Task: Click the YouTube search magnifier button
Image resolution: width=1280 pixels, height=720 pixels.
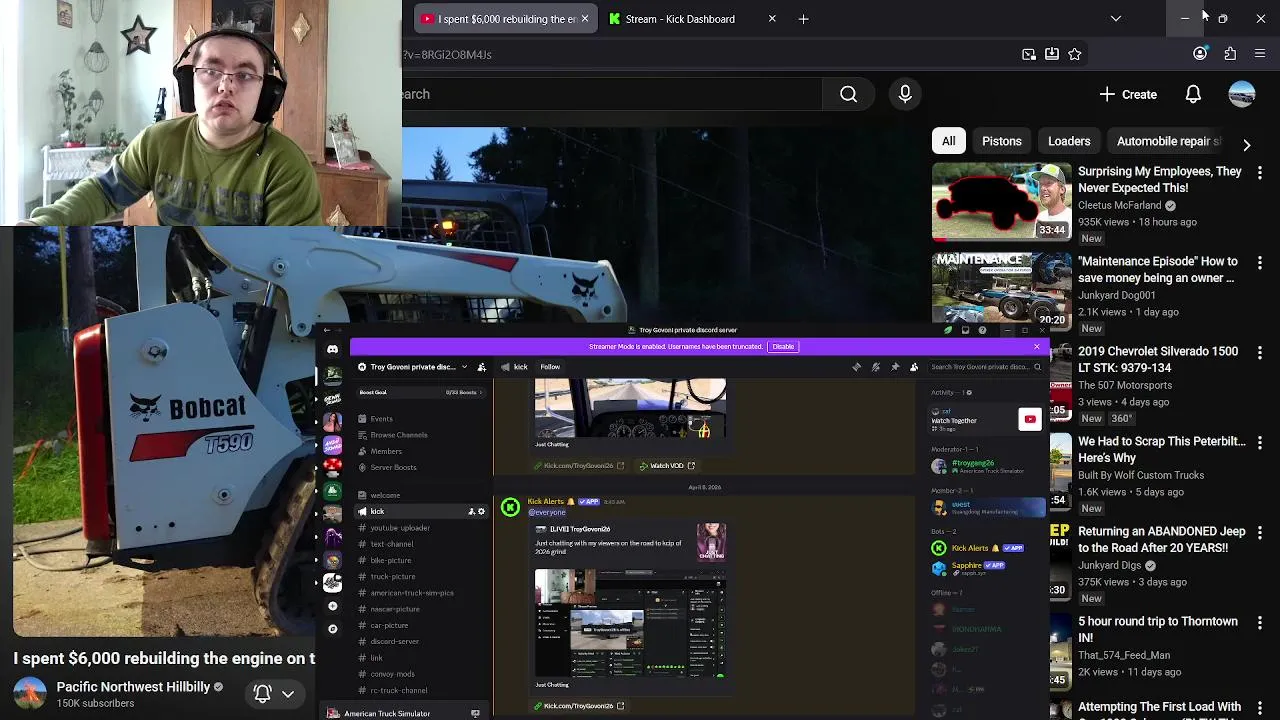Action: click(848, 94)
